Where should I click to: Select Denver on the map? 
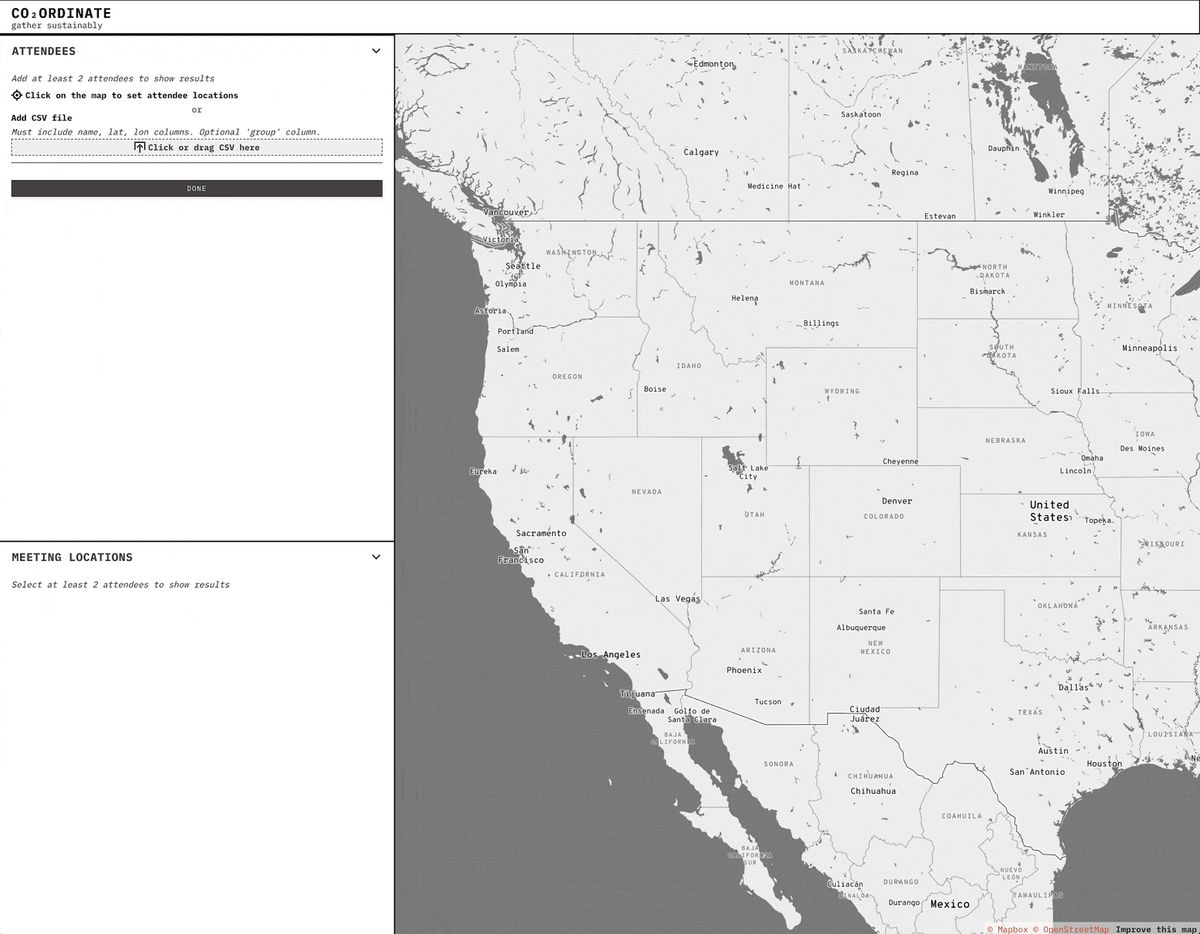[x=897, y=501]
